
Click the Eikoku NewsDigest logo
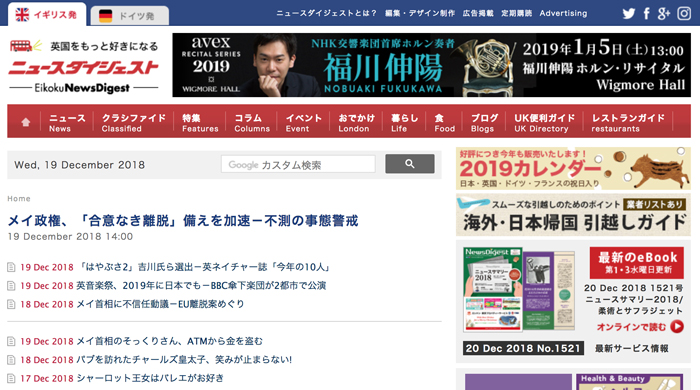83,66
